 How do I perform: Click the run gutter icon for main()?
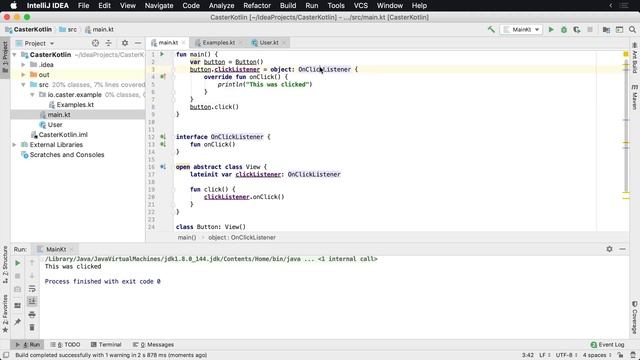pos(162,54)
